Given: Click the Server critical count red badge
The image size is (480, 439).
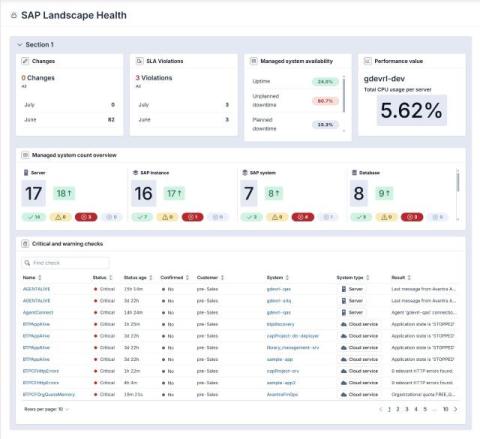Looking at the screenshot, I should [x=86, y=217].
